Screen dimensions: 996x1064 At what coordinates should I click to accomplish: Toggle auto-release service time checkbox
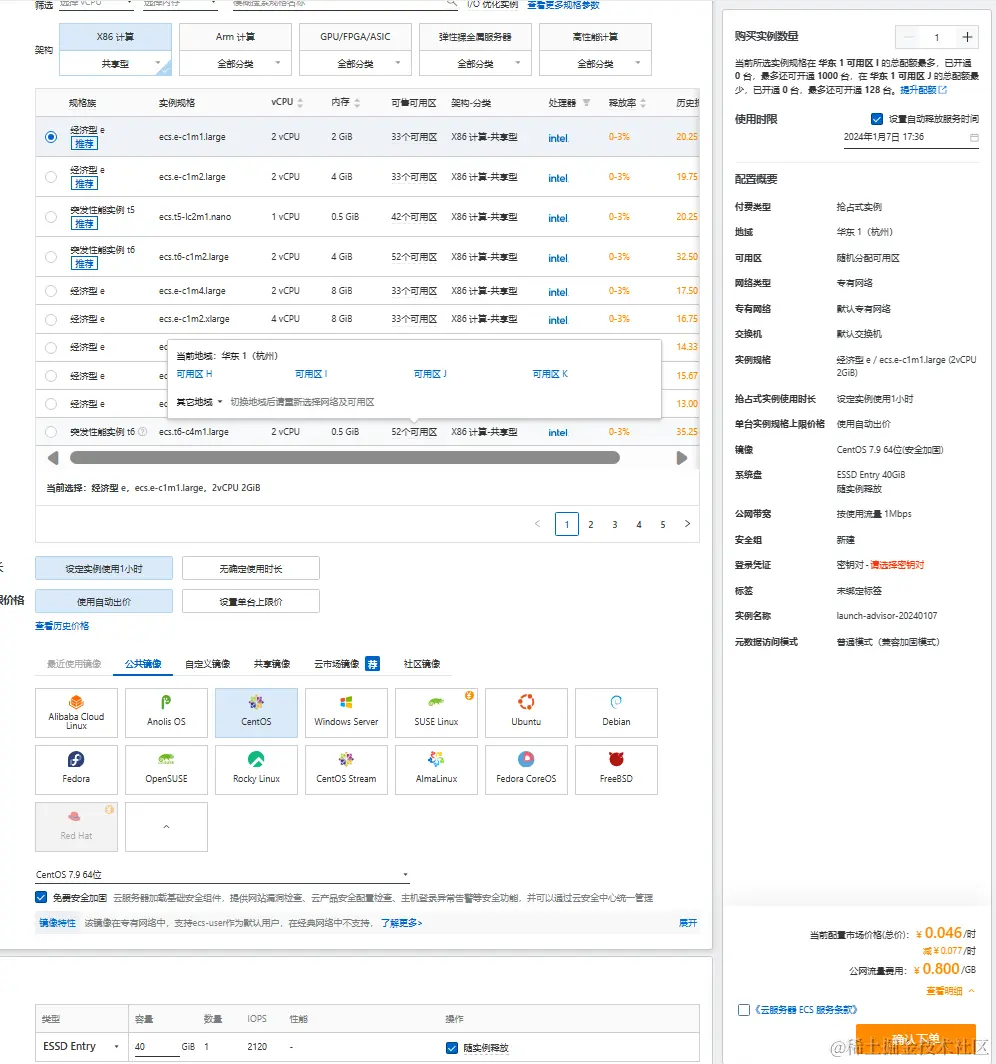point(877,119)
